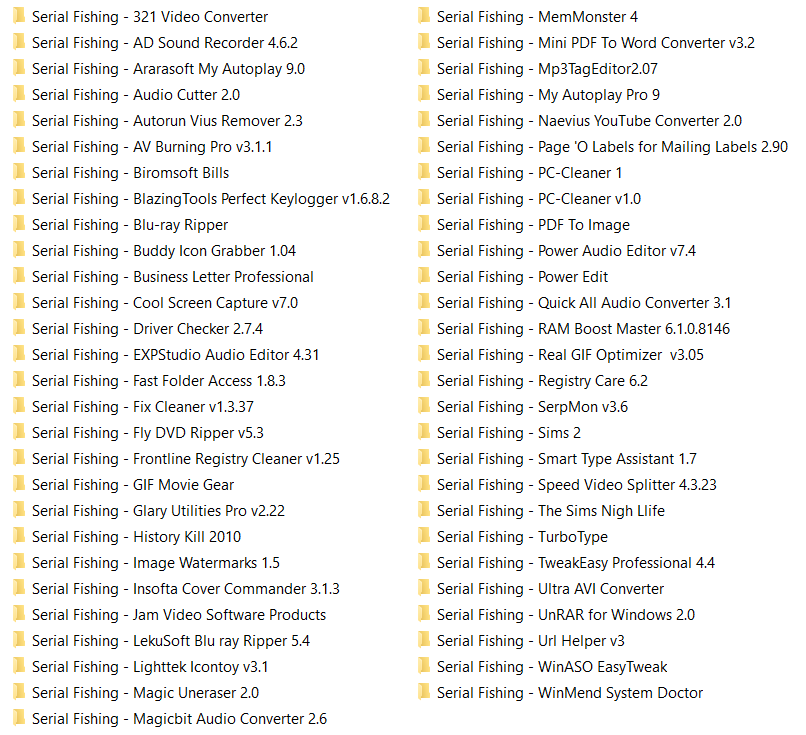The image size is (806, 735).
Task: Click folder icon next to Autorun Vius Remover 2.3
Action: [19, 120]
